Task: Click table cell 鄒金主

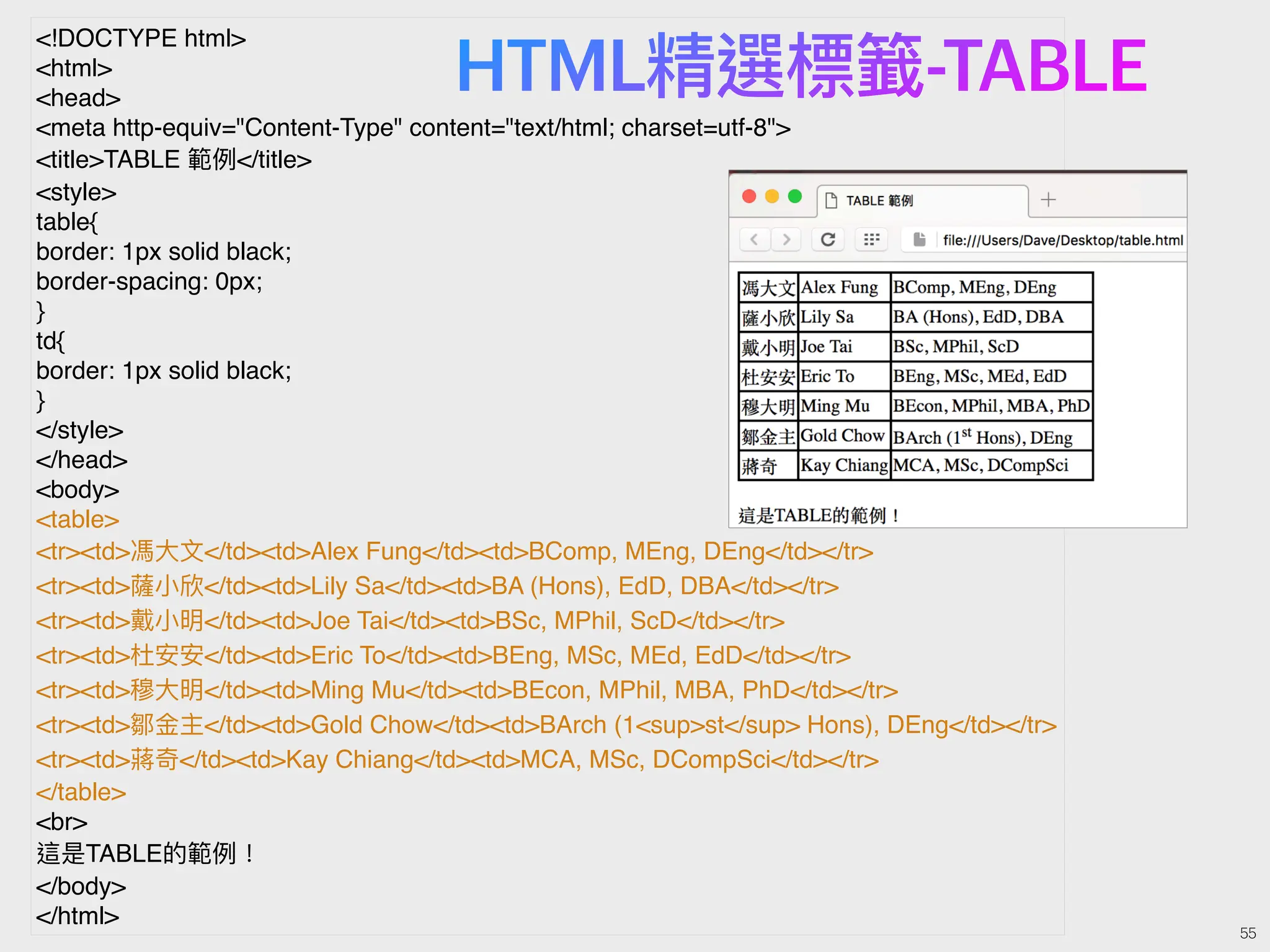Action: click(x=768, y=436)
